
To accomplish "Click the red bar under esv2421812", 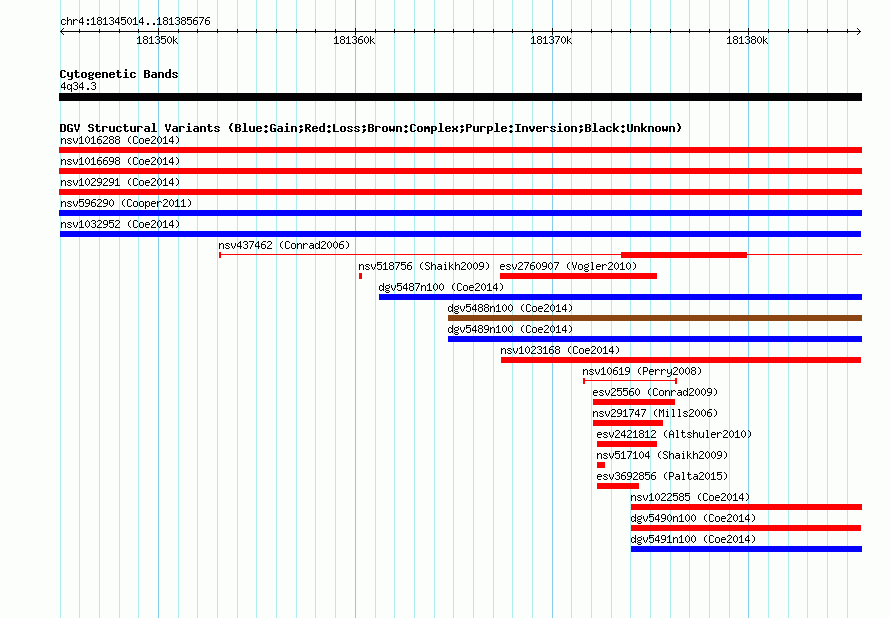I will [627, 444].
